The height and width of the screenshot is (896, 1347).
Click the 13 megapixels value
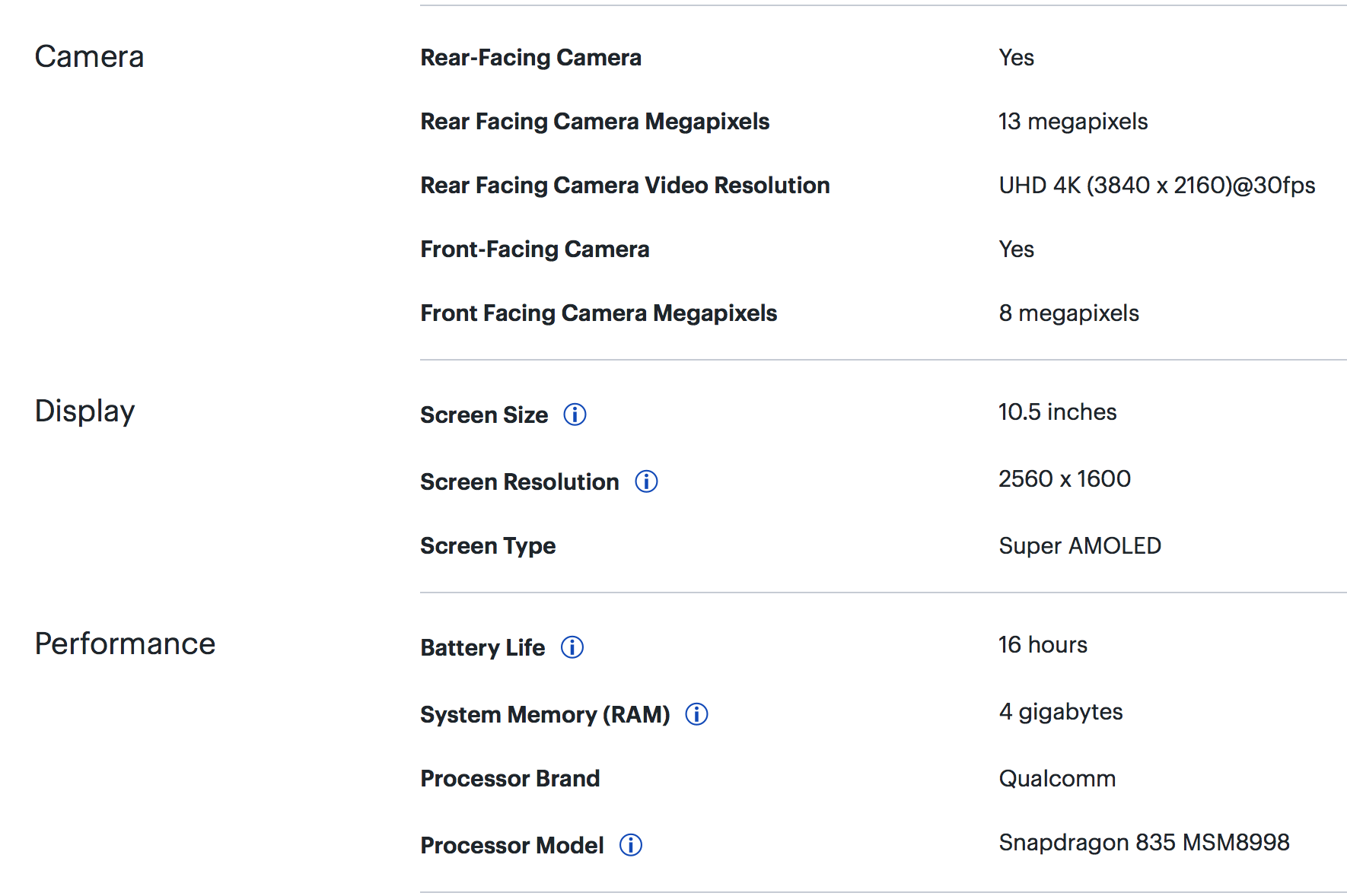pos(1072,122)
